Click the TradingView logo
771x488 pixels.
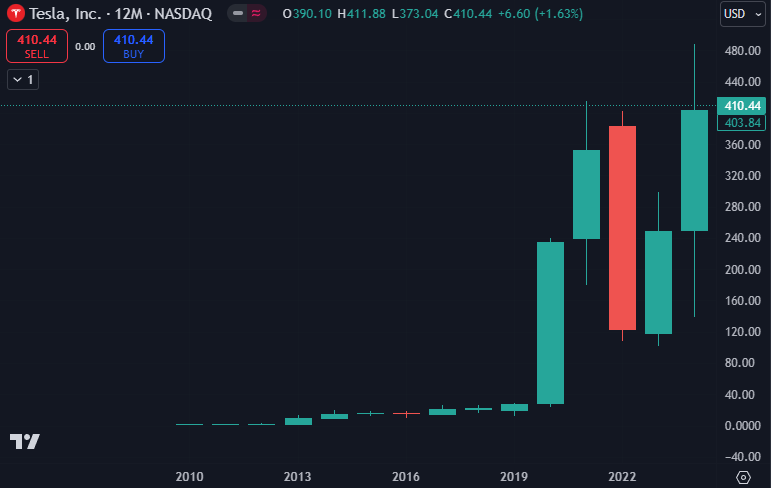25,441
